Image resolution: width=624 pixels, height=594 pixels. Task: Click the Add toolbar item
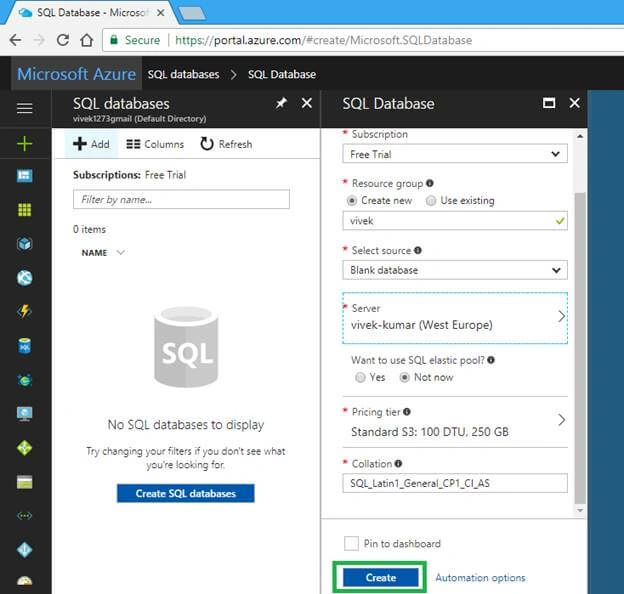(91, 144)
